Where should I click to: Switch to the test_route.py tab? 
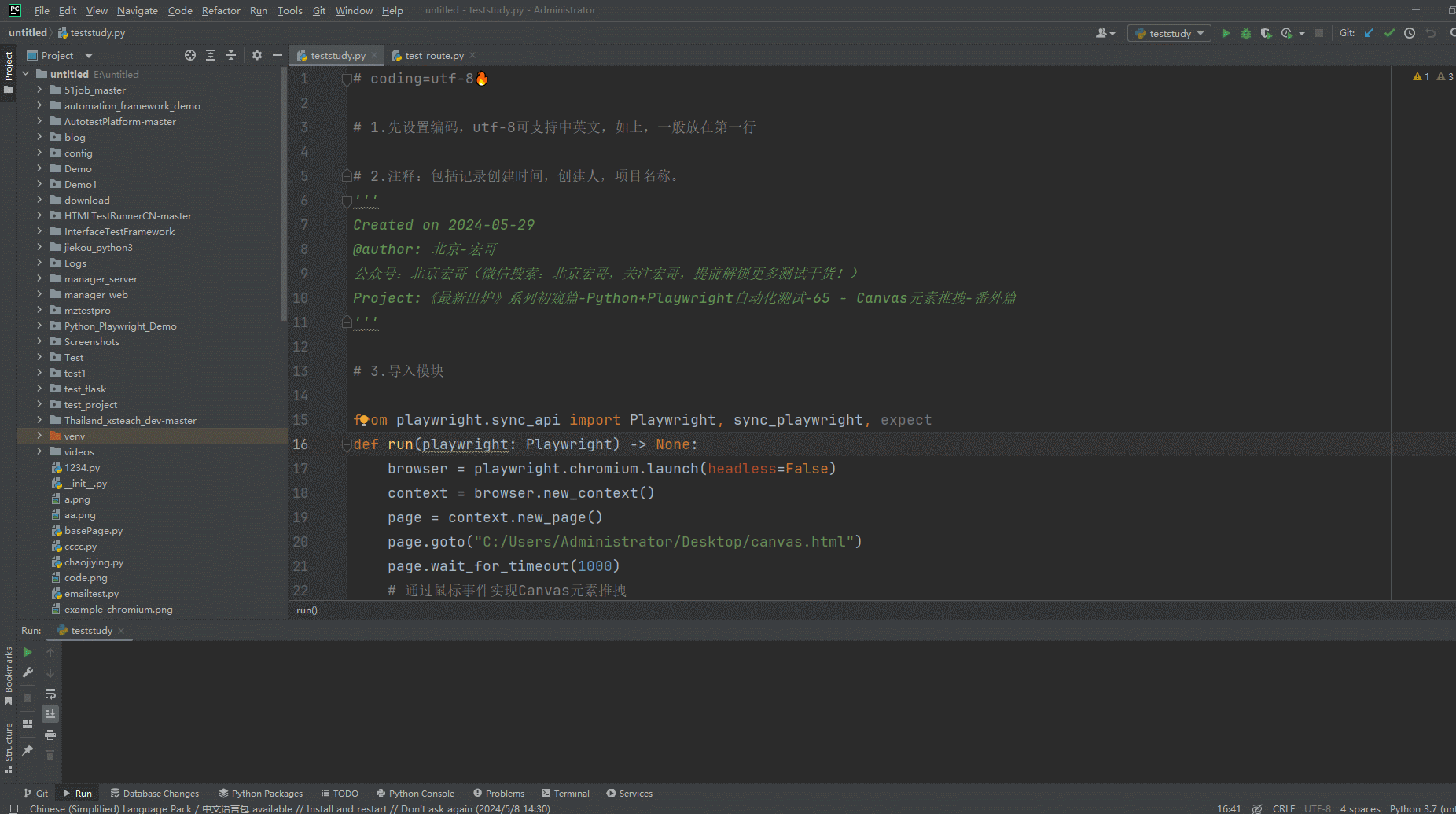point(434,56)
